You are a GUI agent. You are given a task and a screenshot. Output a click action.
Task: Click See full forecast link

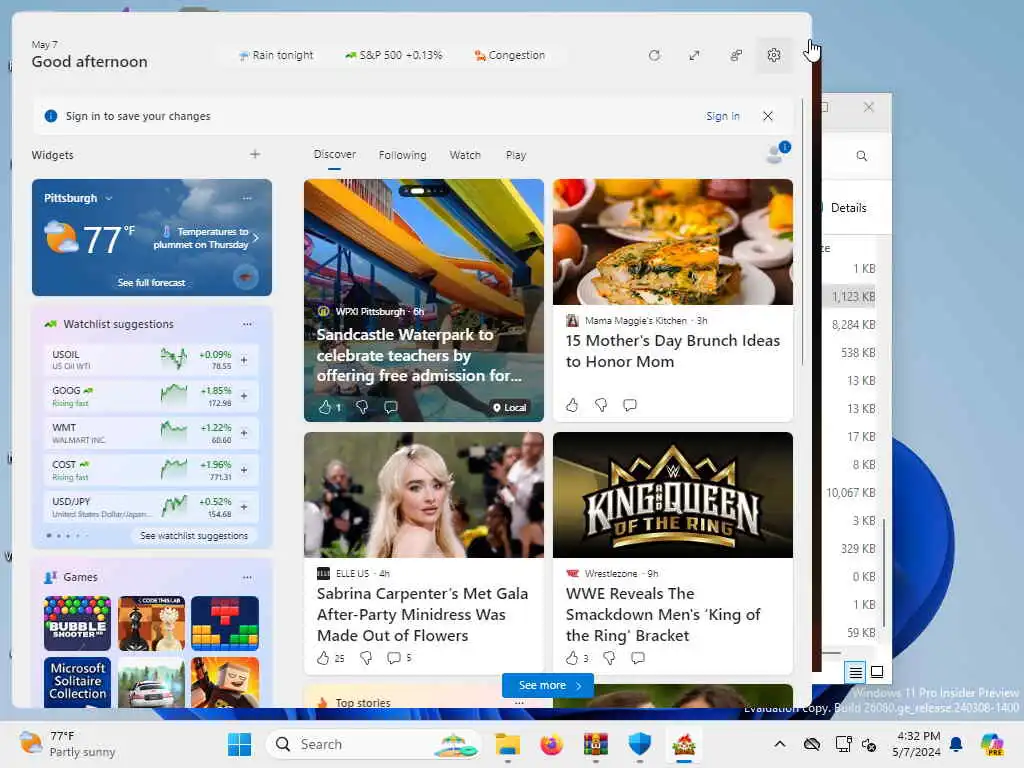tap(152, 283)
